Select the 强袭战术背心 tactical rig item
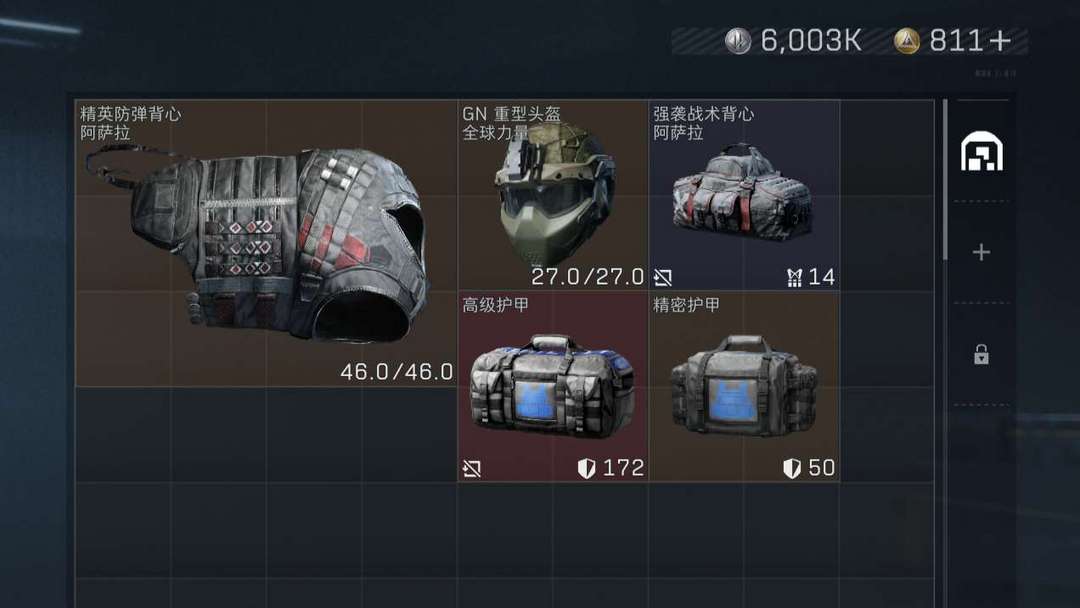 point(744,195)
